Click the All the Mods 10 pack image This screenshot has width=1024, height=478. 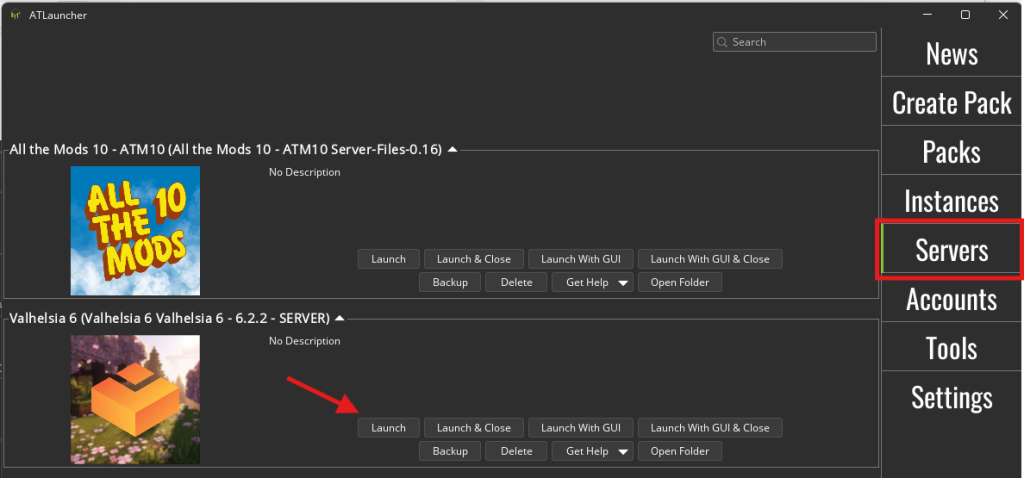(135, 231)
